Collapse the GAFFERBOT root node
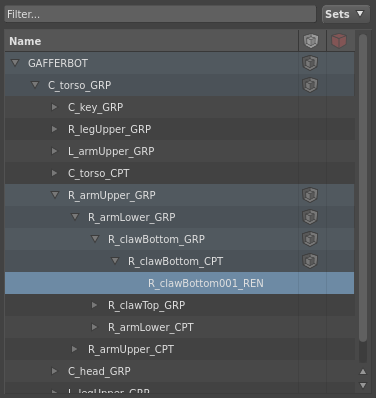This screenshot has height=398, width=376. pyautogui.click(x=15, y=63)
